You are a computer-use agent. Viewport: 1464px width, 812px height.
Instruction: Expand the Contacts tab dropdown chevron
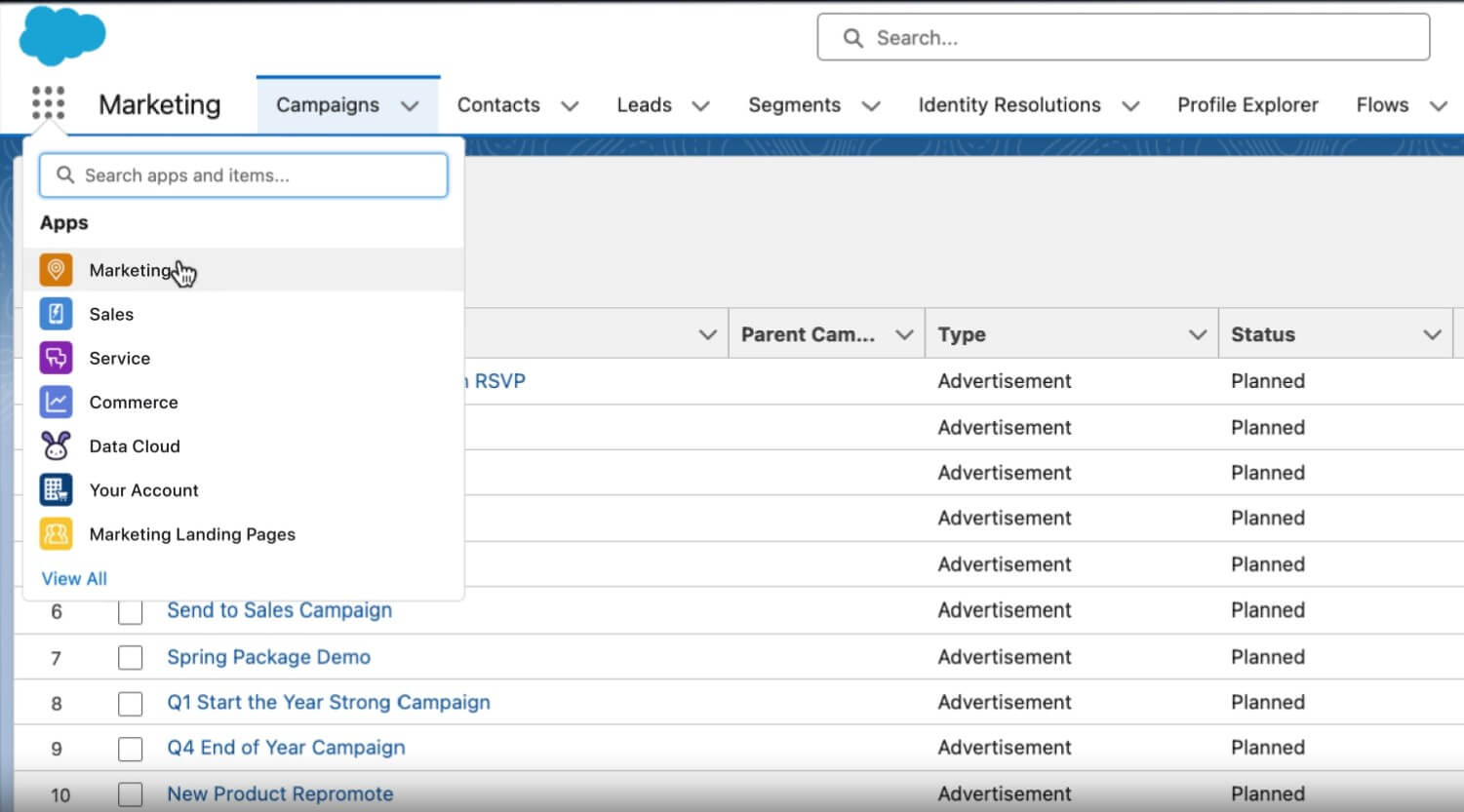(x=570, y=105)
